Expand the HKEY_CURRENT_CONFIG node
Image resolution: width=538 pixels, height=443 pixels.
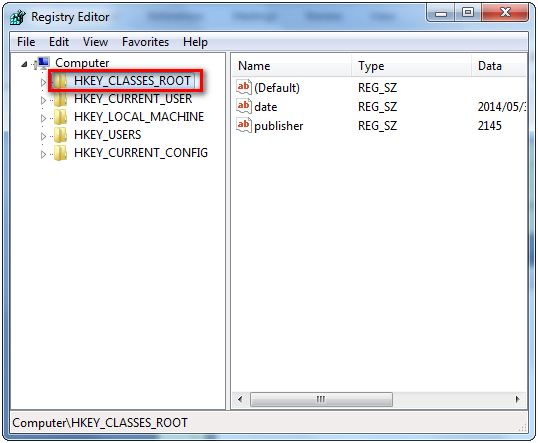(43, 154)
